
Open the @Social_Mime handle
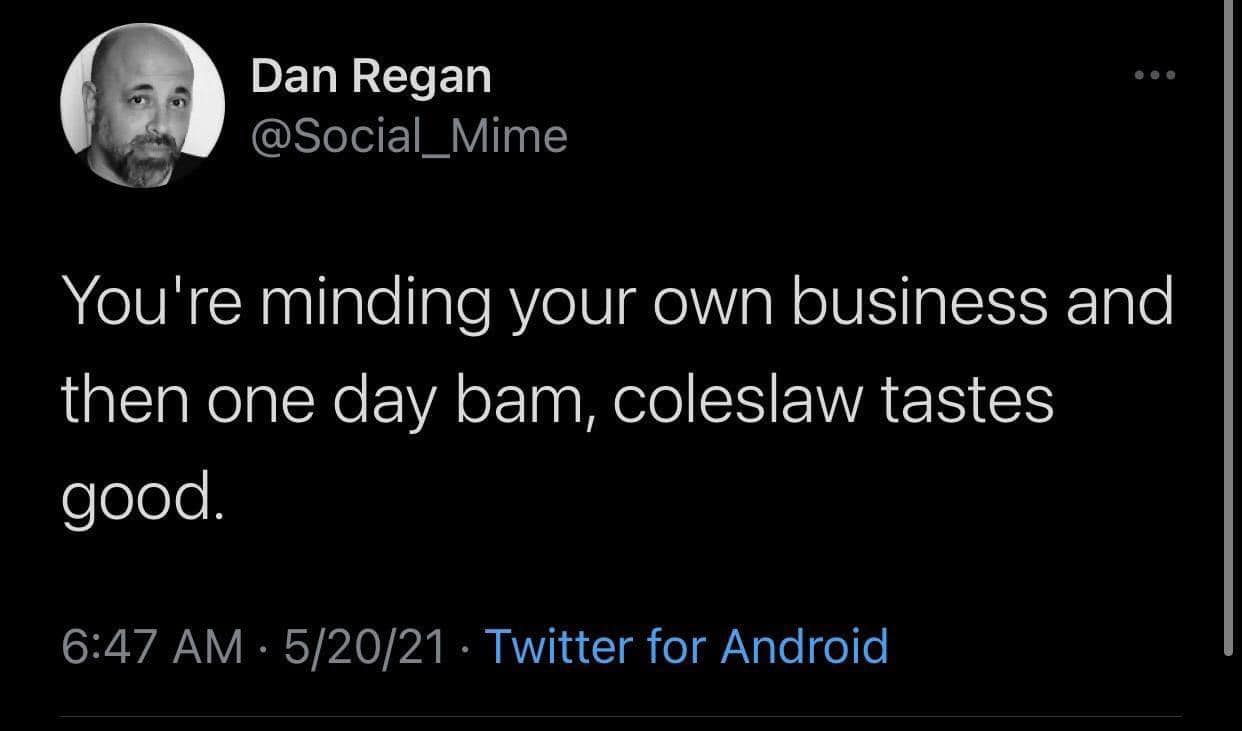pos(409,137)
